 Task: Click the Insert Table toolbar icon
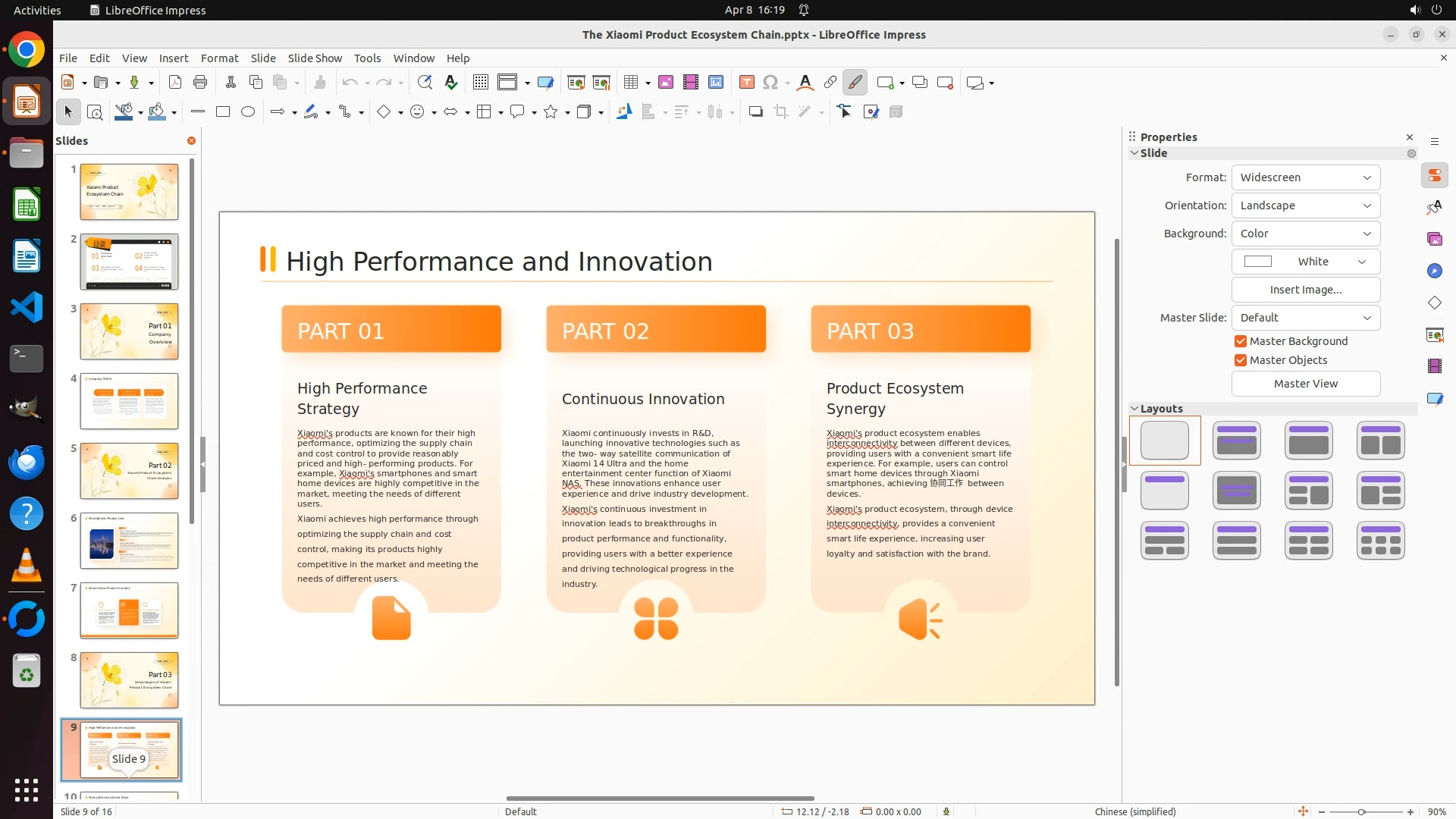630,83
